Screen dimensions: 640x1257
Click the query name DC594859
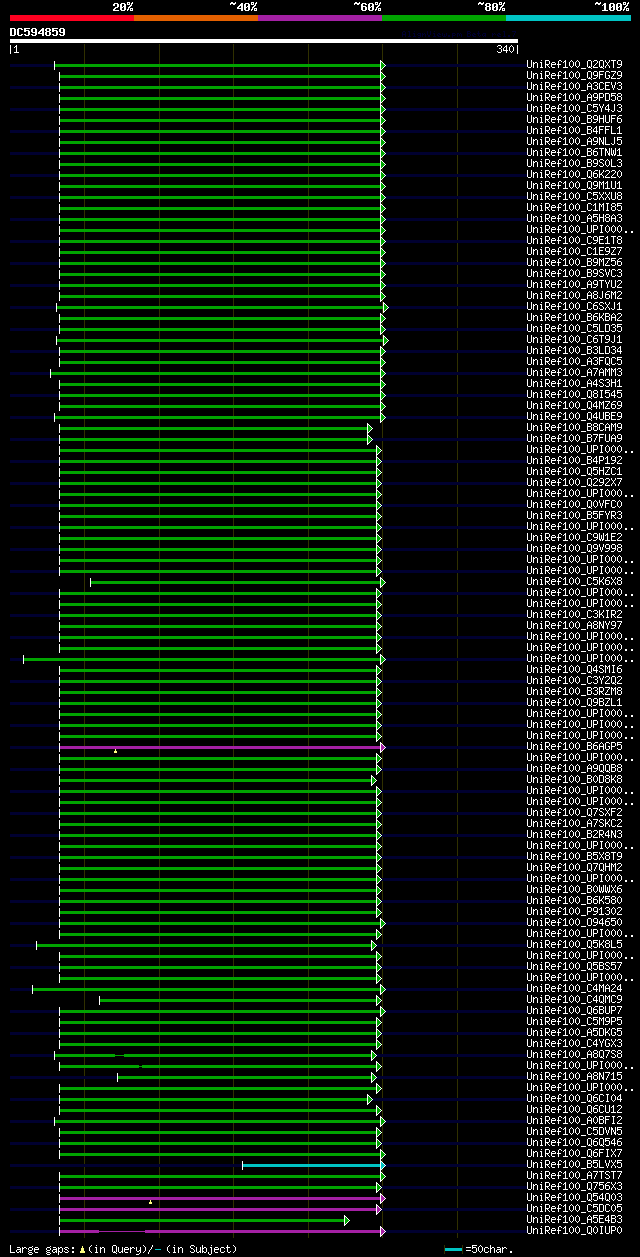tap(38, 32)
